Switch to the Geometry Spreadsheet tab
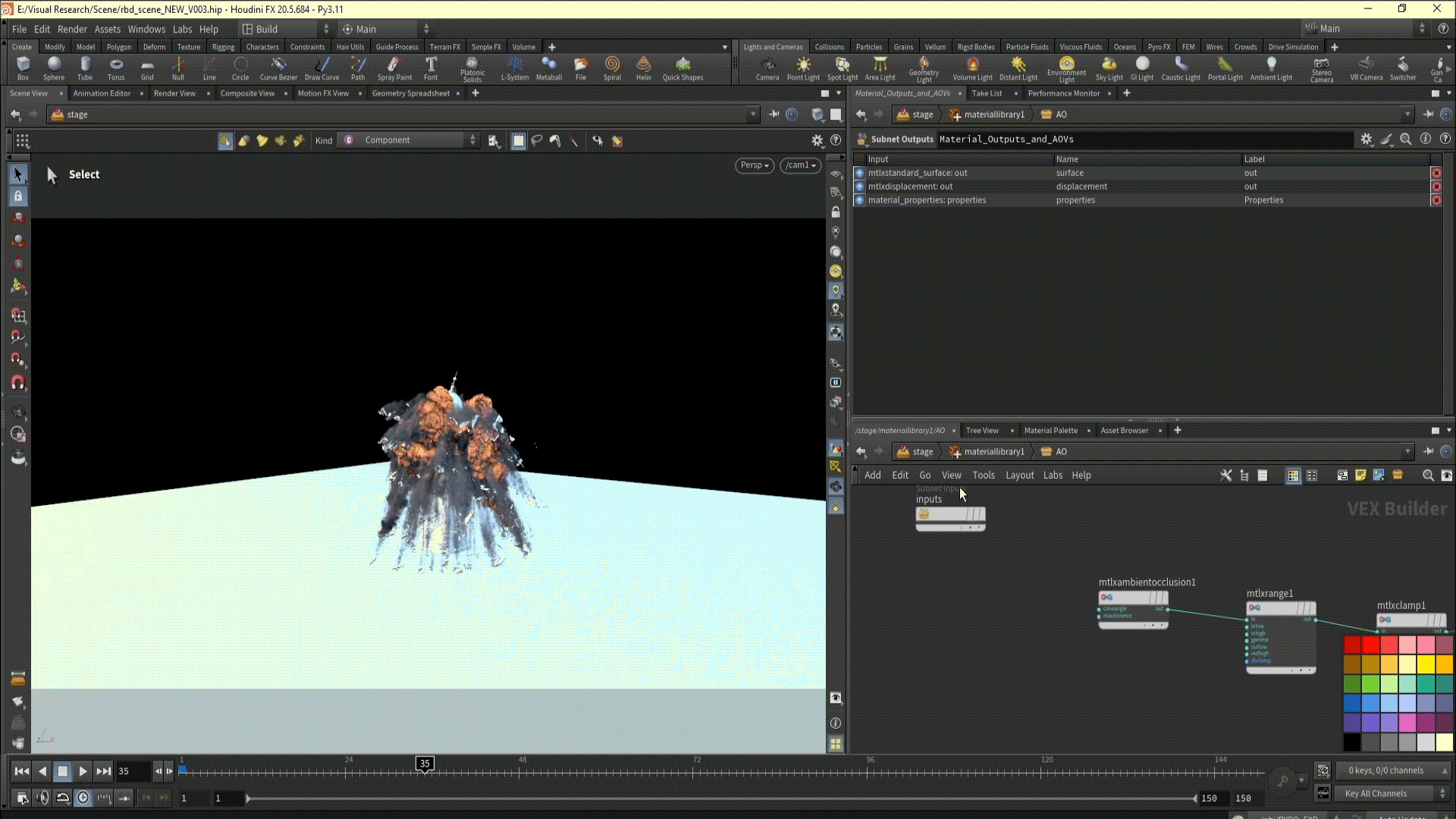 pyautogui.click(x=410, y=93)
